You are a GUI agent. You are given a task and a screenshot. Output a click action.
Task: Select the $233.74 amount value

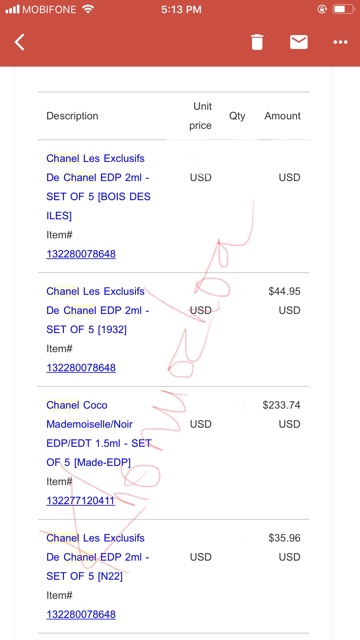tap(282, 405)
